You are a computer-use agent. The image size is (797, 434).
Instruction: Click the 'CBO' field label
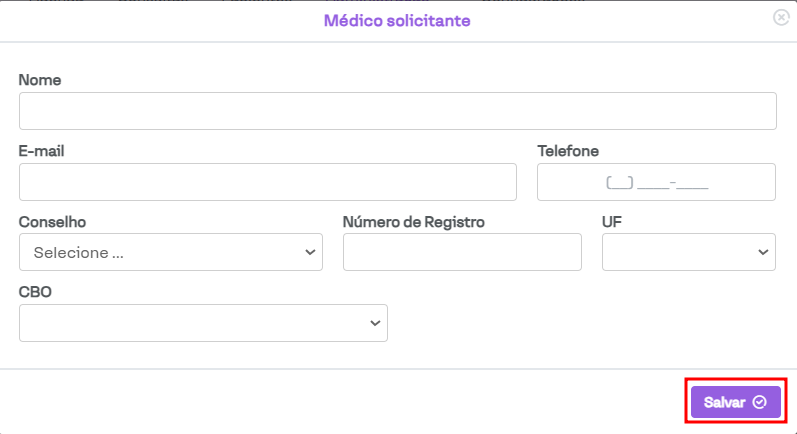tap(35, 292)
